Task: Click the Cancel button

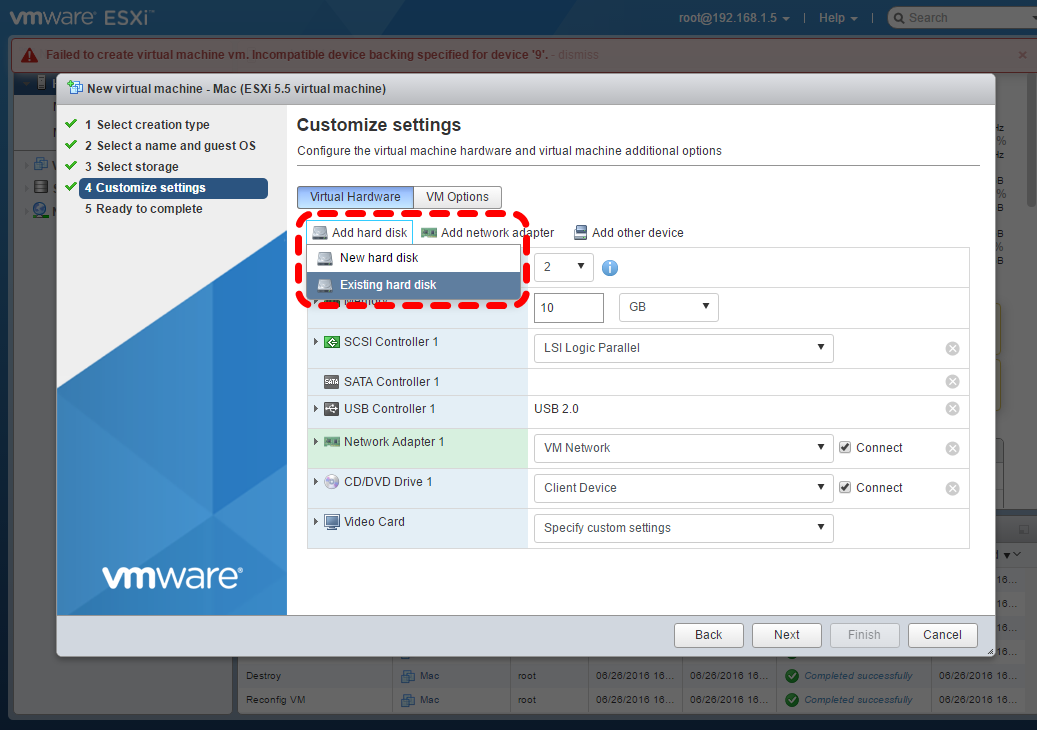Action: click(x=942, y=635)
